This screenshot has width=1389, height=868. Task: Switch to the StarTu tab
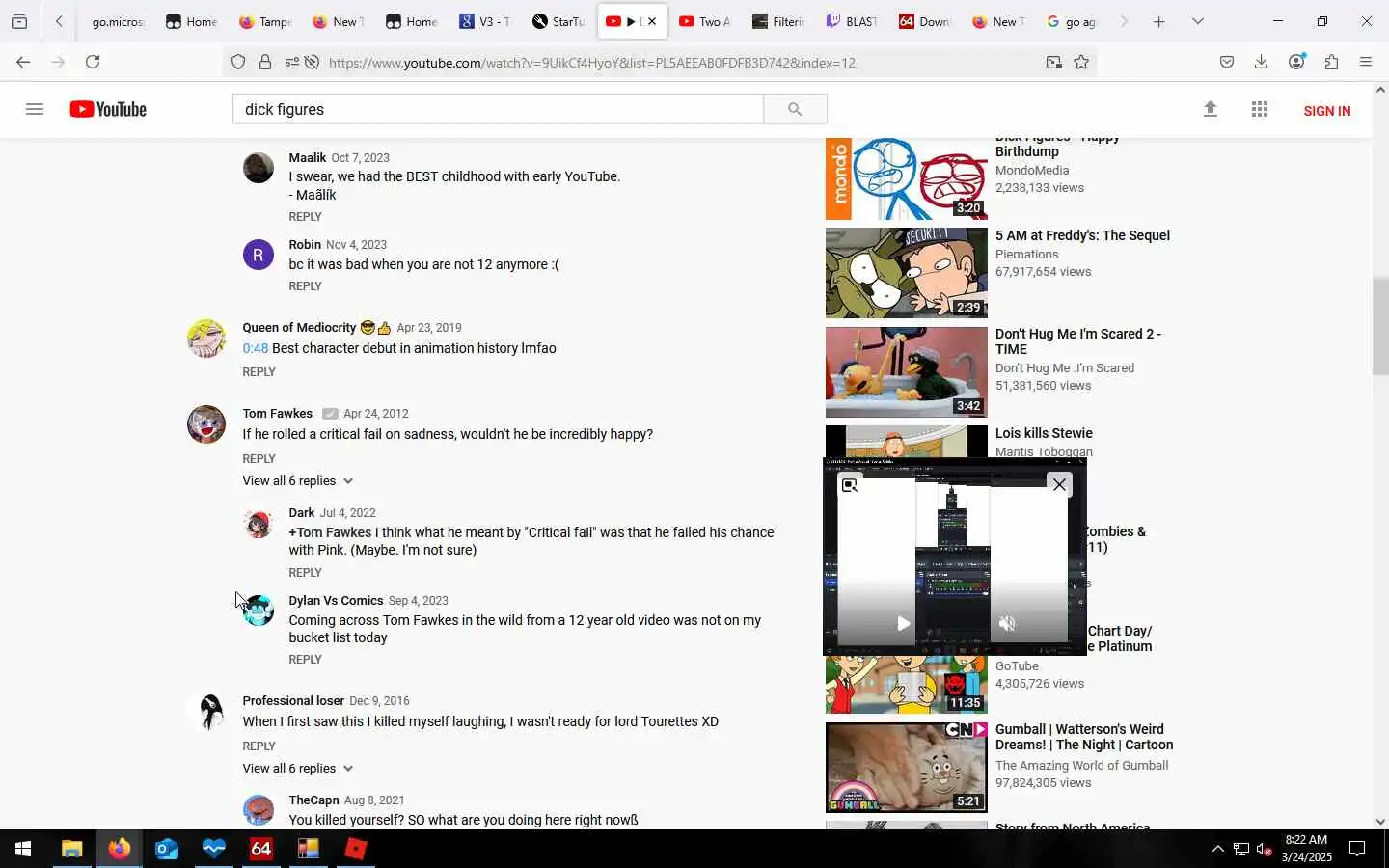click(x=558, y=21)
